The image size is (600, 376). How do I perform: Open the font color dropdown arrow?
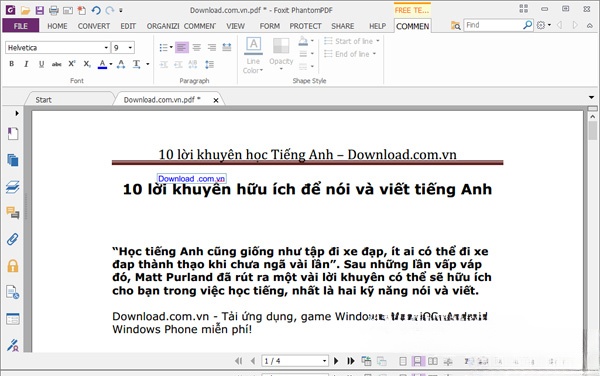[111, 64]
